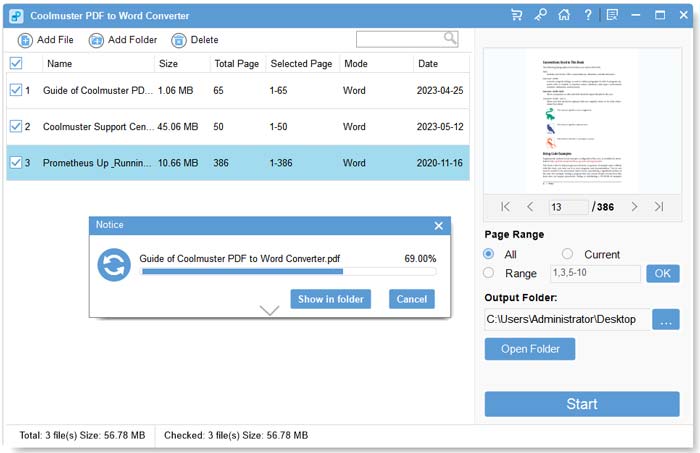Click the 1-386 selected page cell
Screen dimensions: 700x453
click(x=281, y=163)
